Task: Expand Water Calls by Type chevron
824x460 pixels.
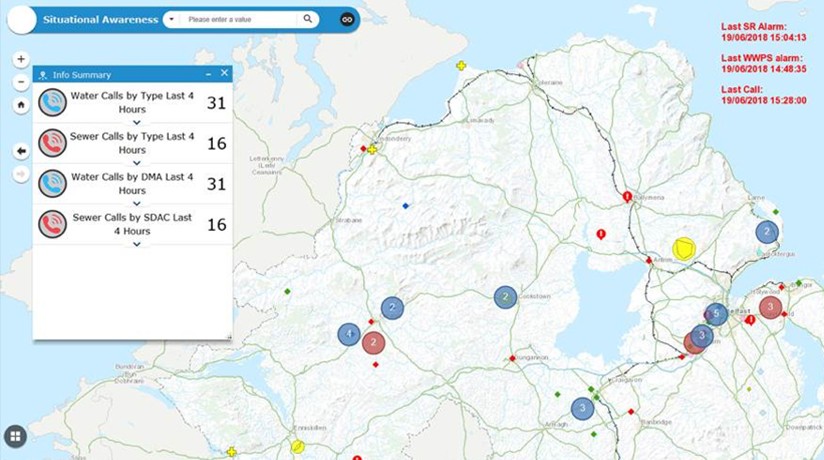Action: point(137,122)
